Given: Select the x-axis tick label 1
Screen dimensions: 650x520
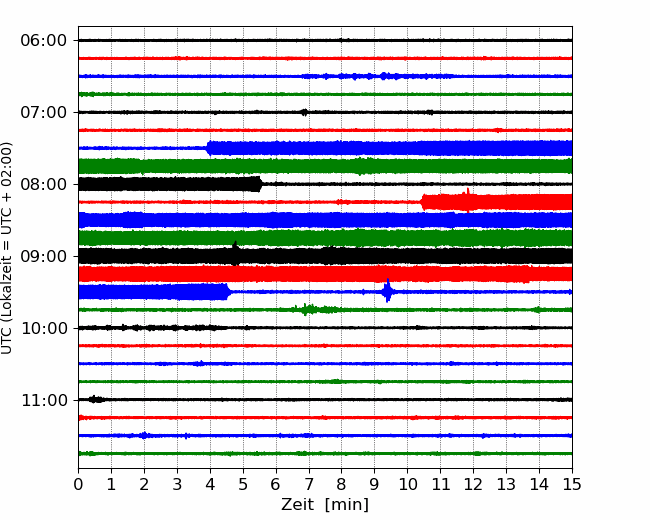Looking at the screenshot, I should (x=111, y=484).
